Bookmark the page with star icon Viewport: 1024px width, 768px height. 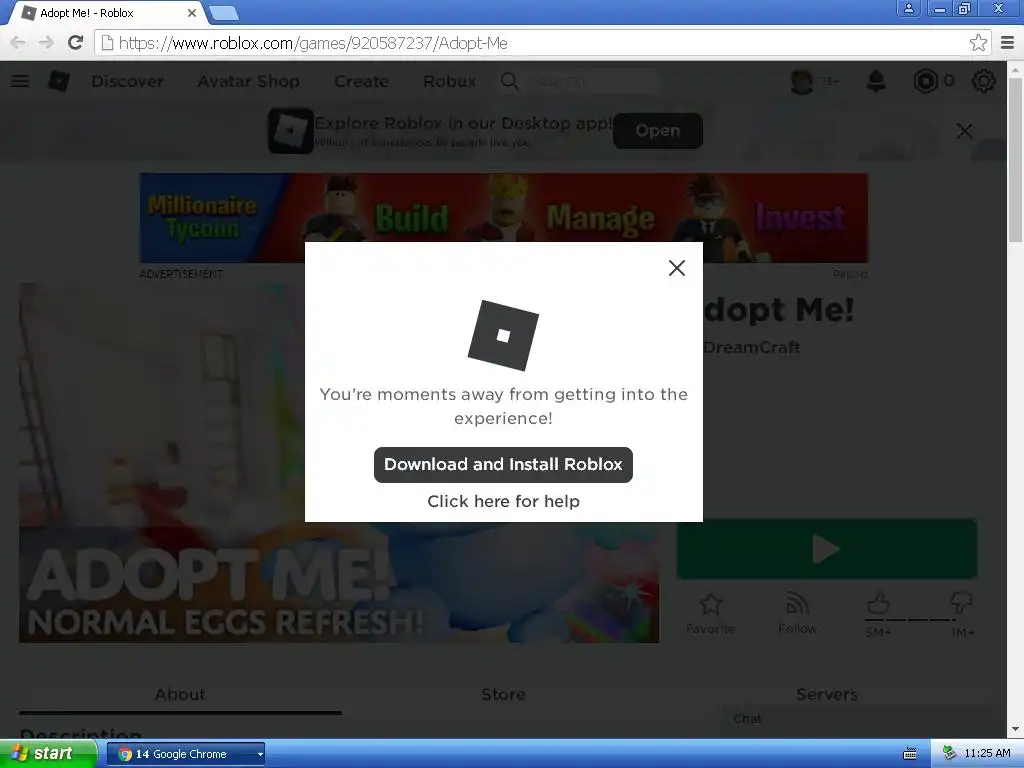tap(978, 43)
